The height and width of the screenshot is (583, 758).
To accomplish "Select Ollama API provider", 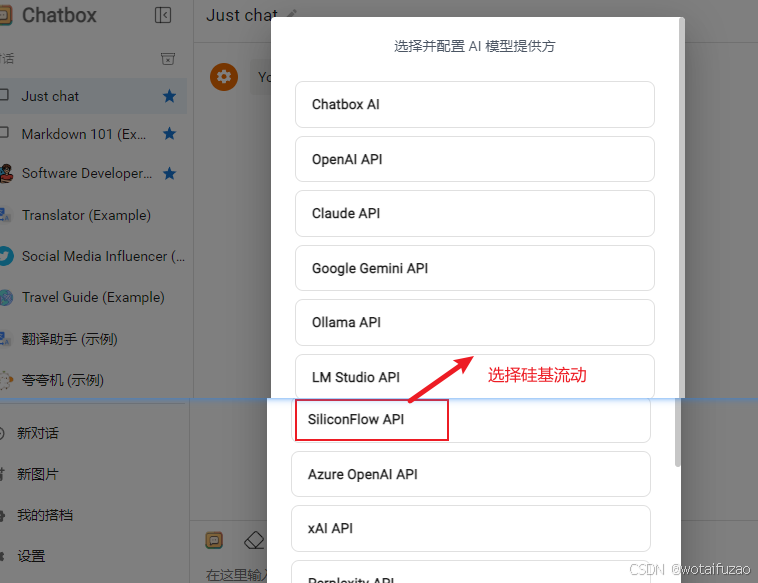I will [475, 322].
